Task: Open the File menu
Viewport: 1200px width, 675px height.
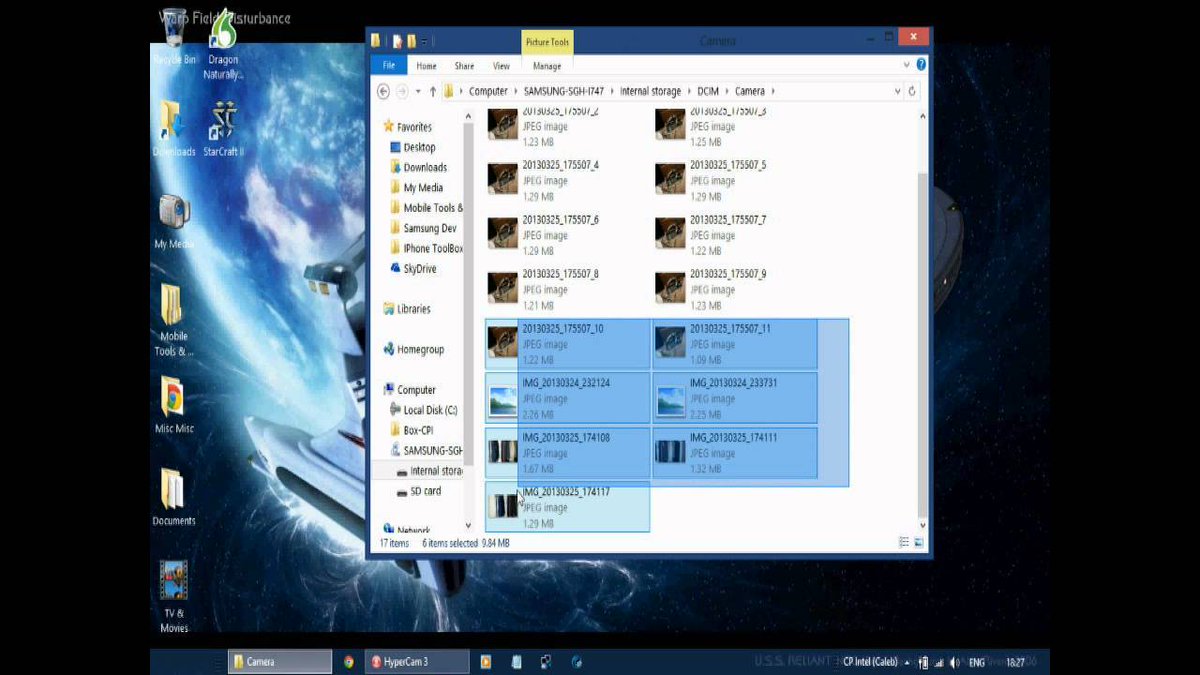Action: 388,65
